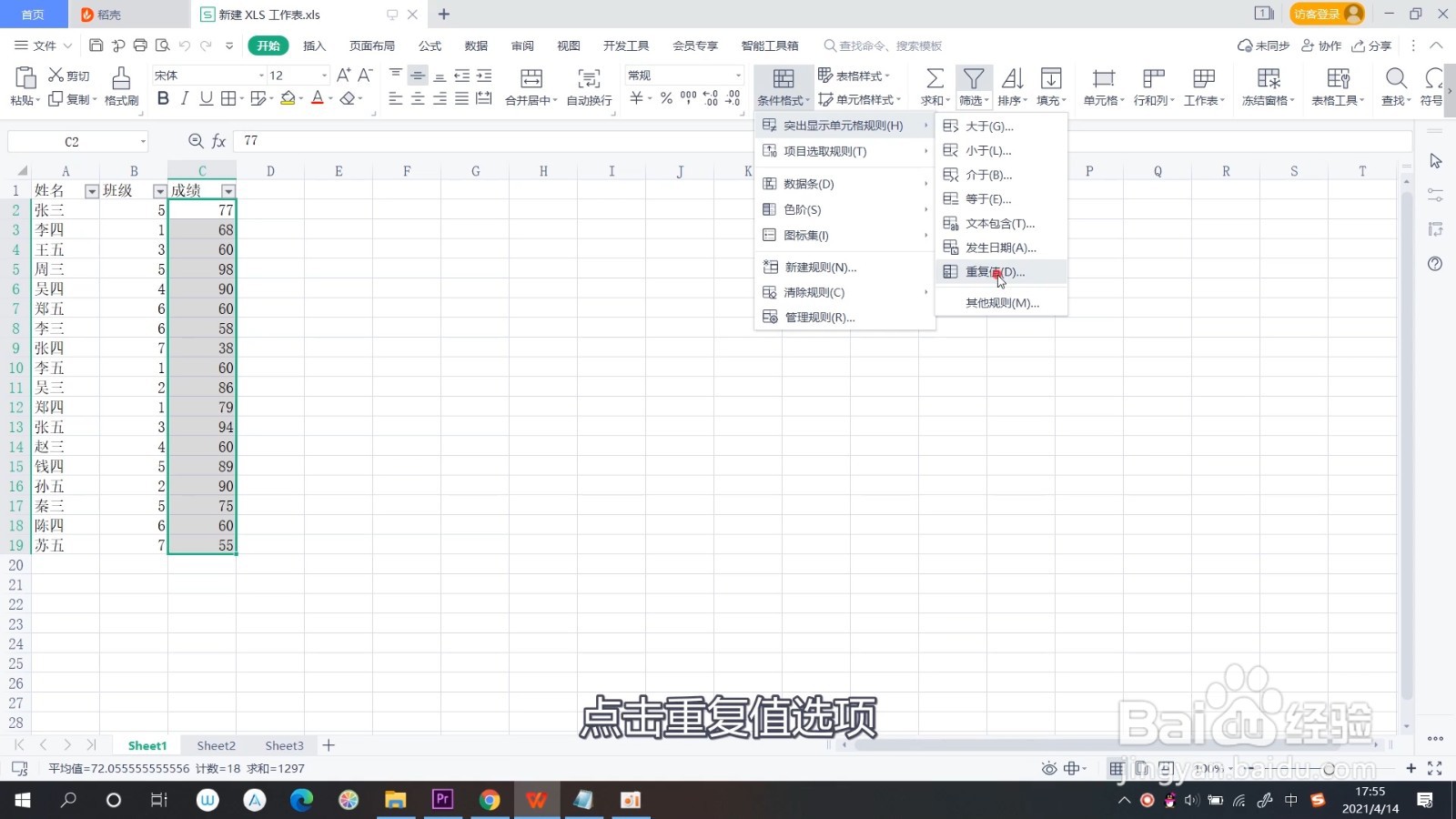The image size is (1456, 819).
Task: Expand 项目选取规则(T) submenu
Action: tap(844, 151)
